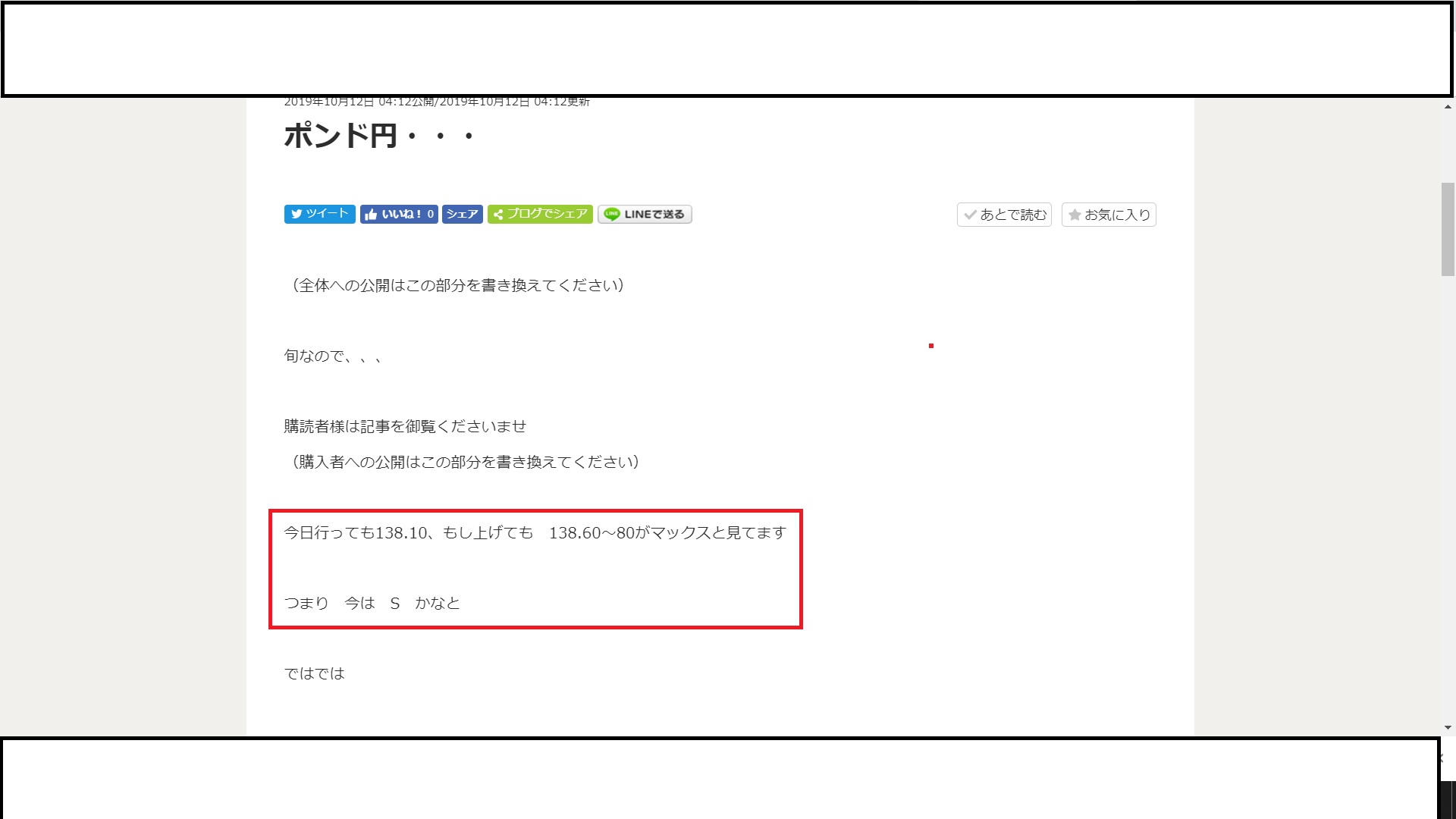Click the 購読者様は記事を御覧くださいませ paragraph
Screen dimensions: 1456x819
[x=405, y=427]
